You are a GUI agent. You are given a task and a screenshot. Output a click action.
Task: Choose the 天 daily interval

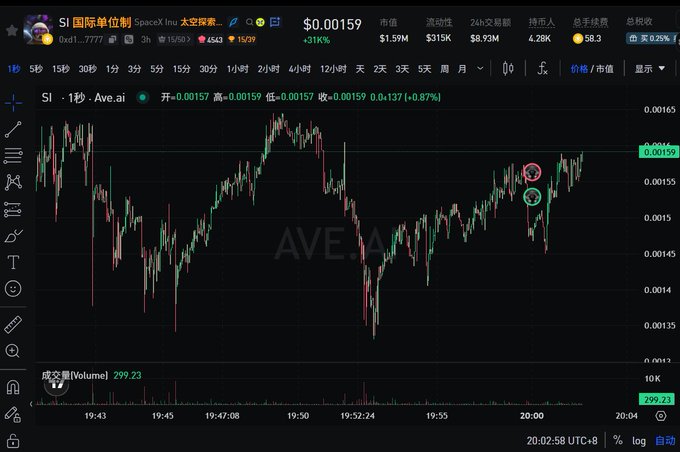coord(360,69)
